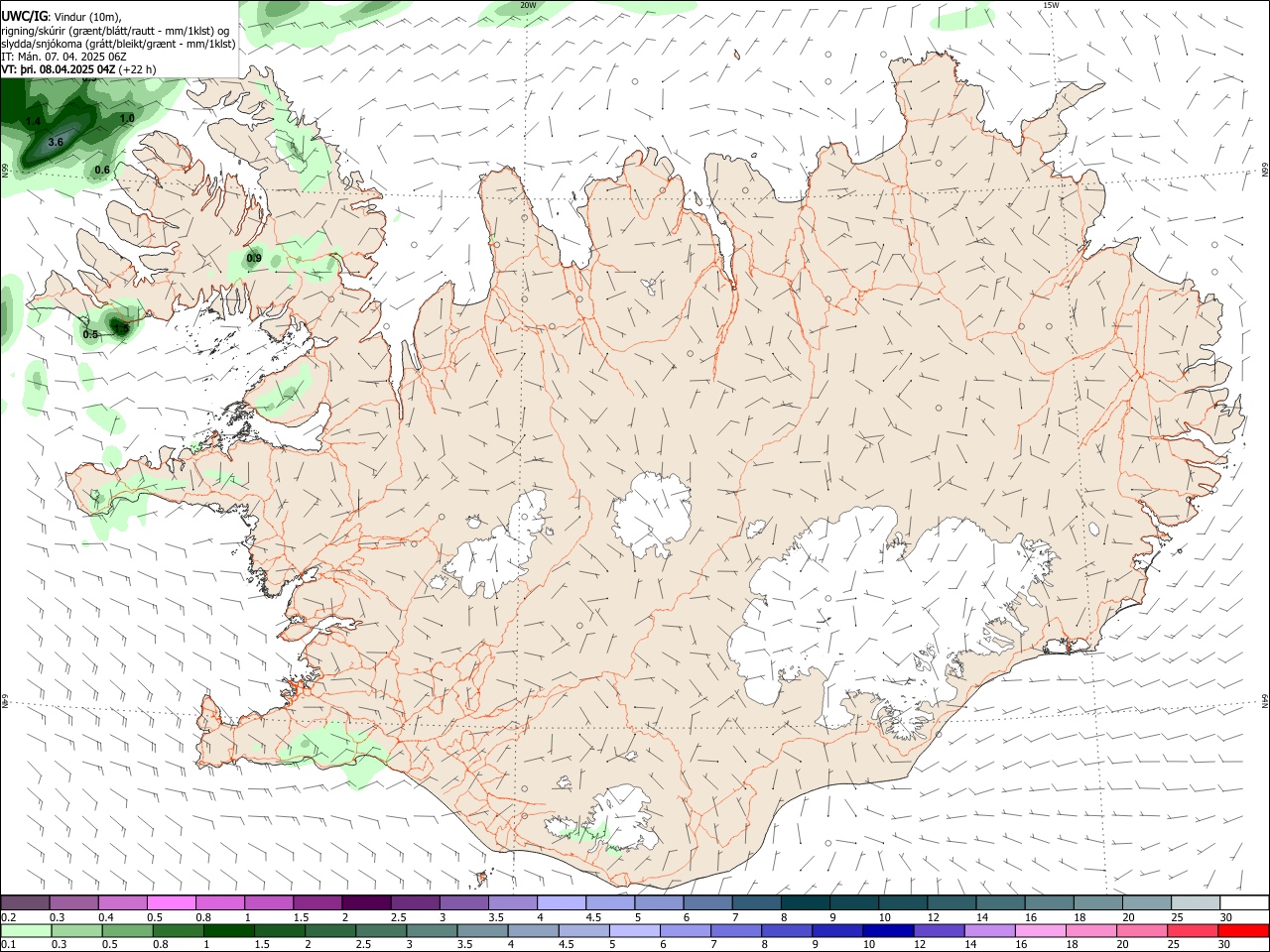1270x952 pixels.
Task: Click the 'UWC/IG' title text
Action: click(x=24, y=16)
